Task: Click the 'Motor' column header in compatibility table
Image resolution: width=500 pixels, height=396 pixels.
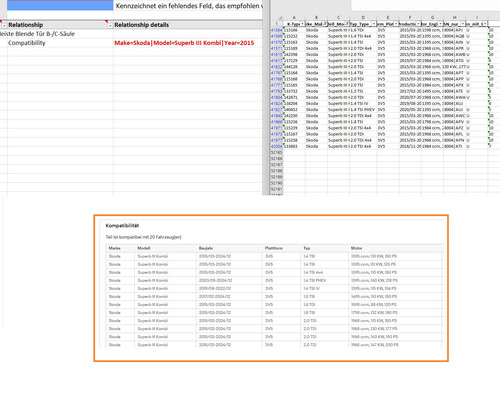Action: tap(356, 248)
